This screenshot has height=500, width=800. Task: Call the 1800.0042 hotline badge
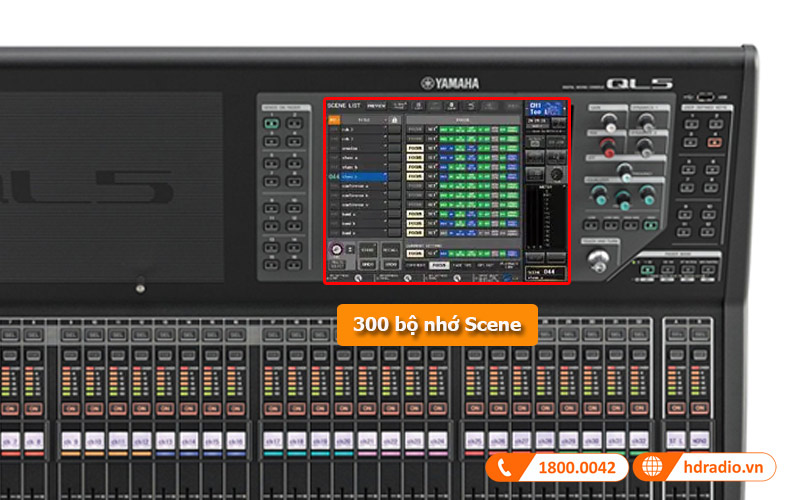[x=557, y=467]
